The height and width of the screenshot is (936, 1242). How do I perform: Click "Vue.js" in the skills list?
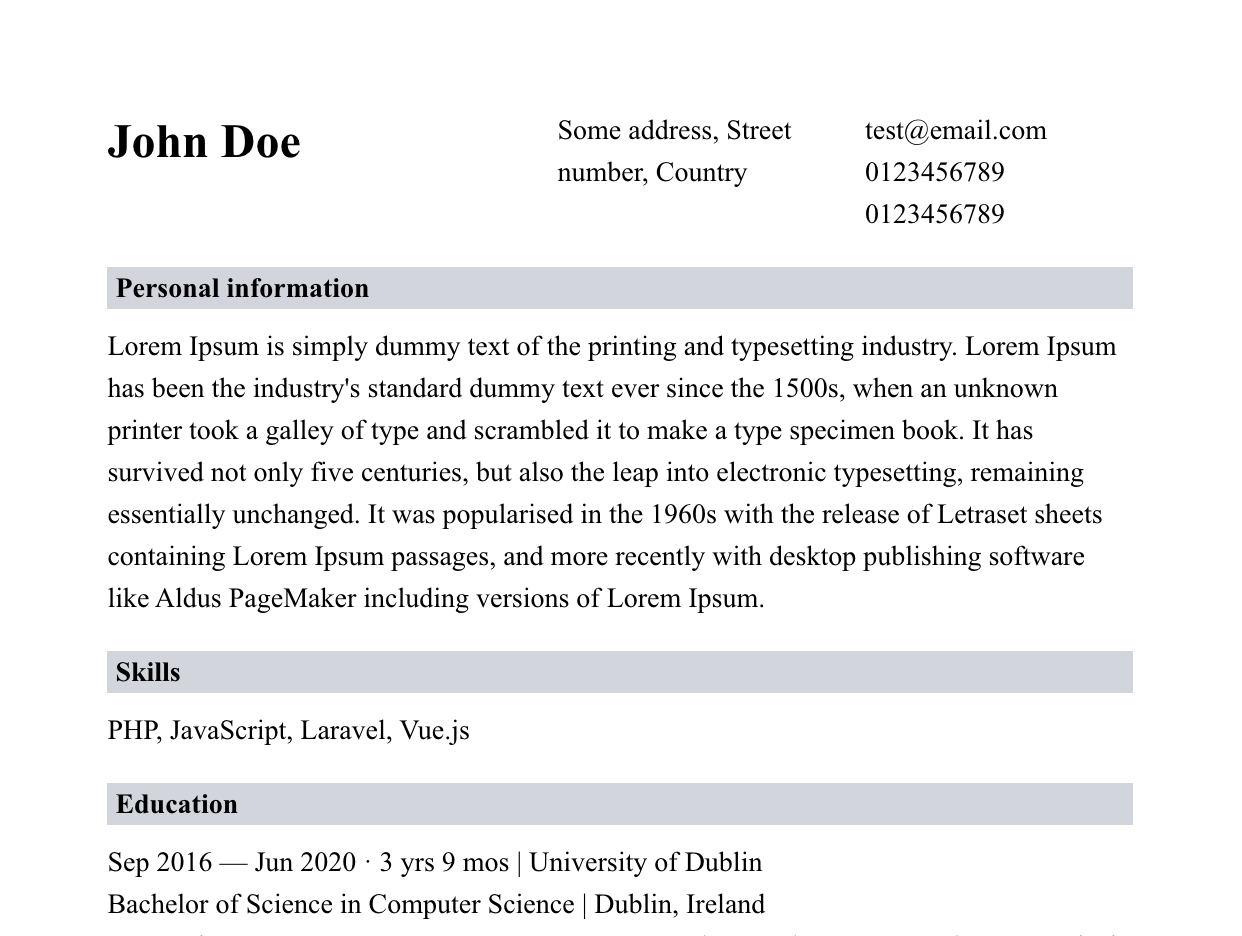(434, 731)
